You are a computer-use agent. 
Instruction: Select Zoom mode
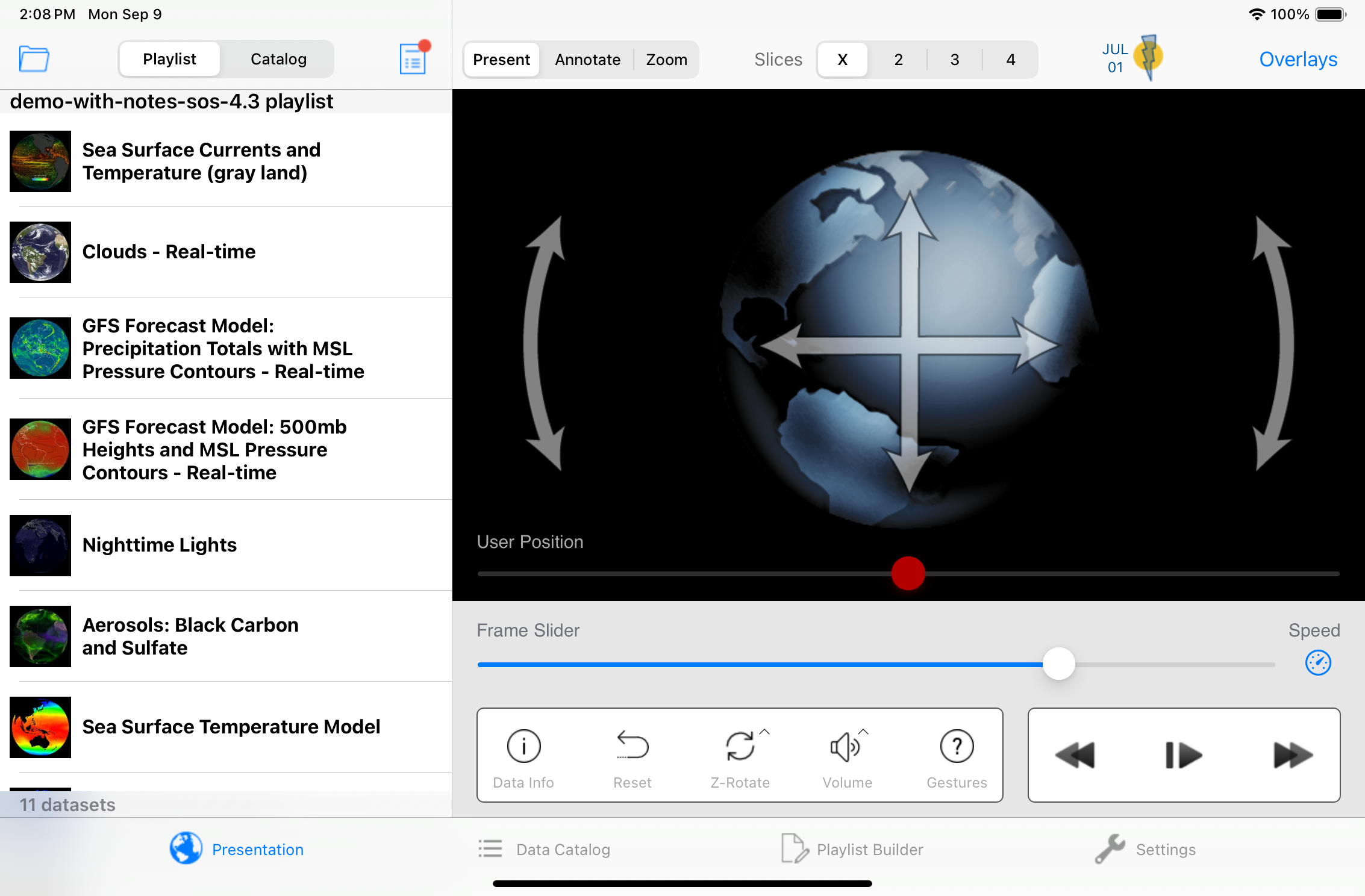click(666, 60)
